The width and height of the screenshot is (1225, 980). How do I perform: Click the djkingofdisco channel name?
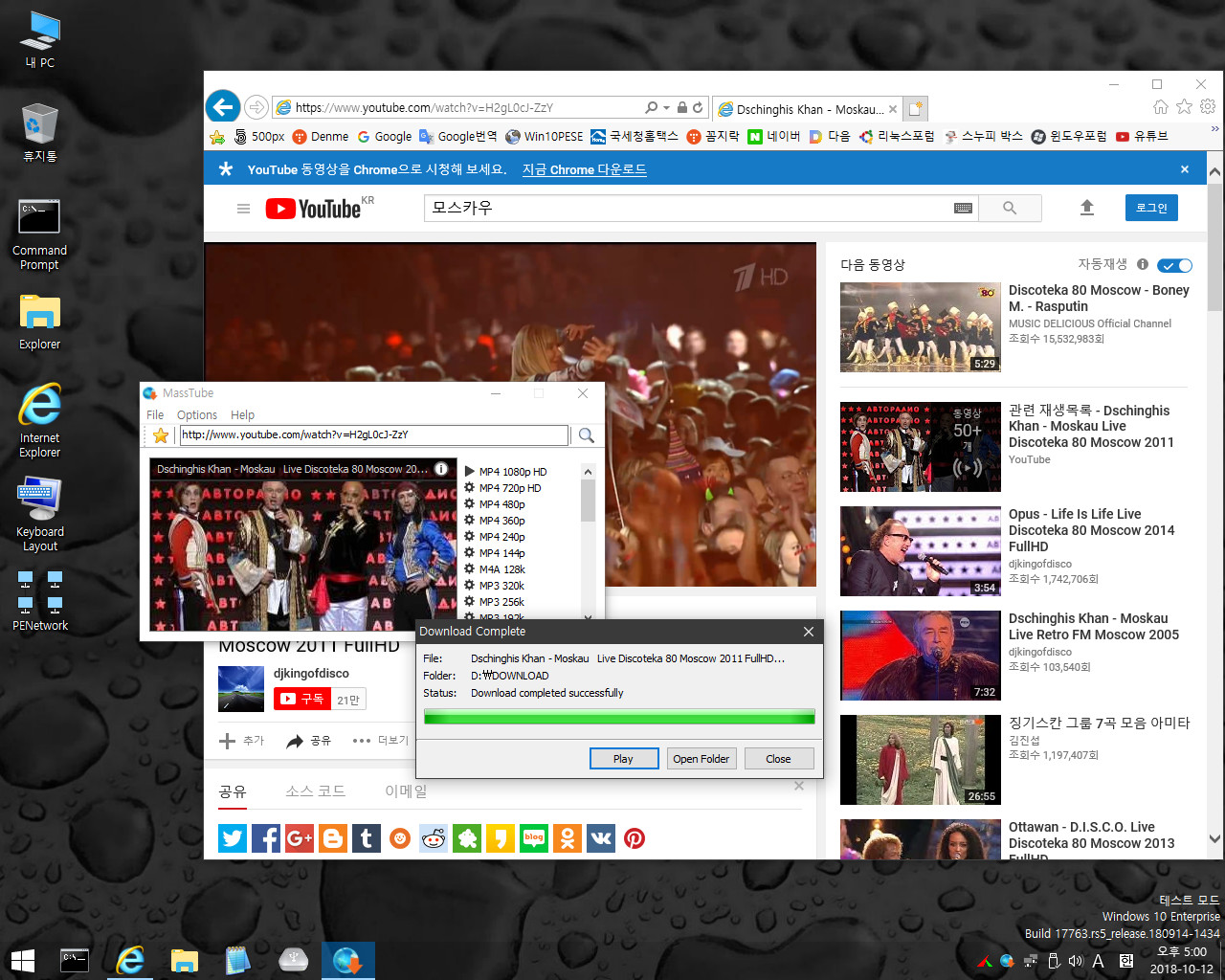[311, 673]
